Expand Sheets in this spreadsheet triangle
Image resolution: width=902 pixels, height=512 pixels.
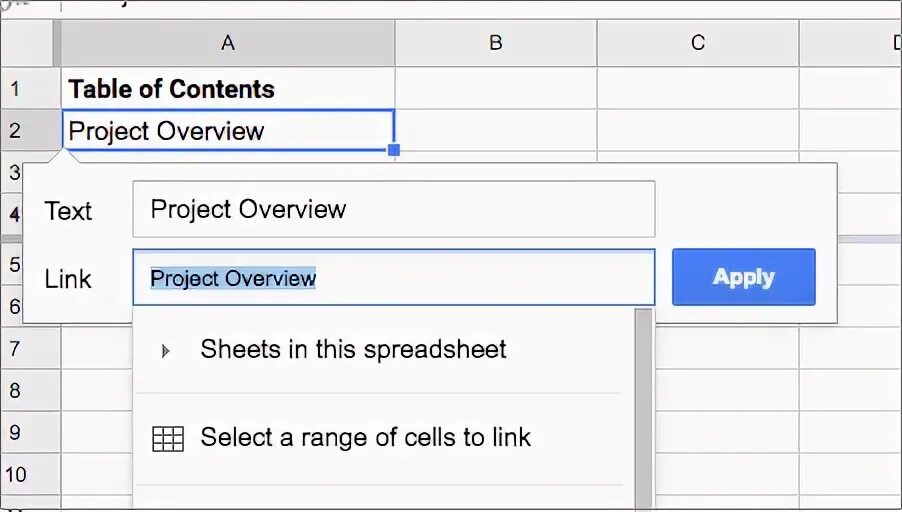(x=166, y=351)
